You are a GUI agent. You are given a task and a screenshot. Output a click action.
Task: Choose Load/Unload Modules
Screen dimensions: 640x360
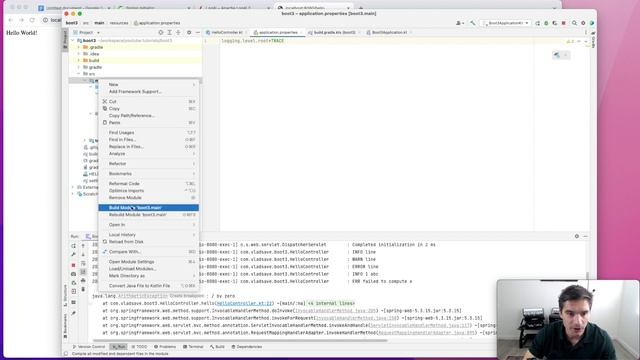click(x=149, y=269)
